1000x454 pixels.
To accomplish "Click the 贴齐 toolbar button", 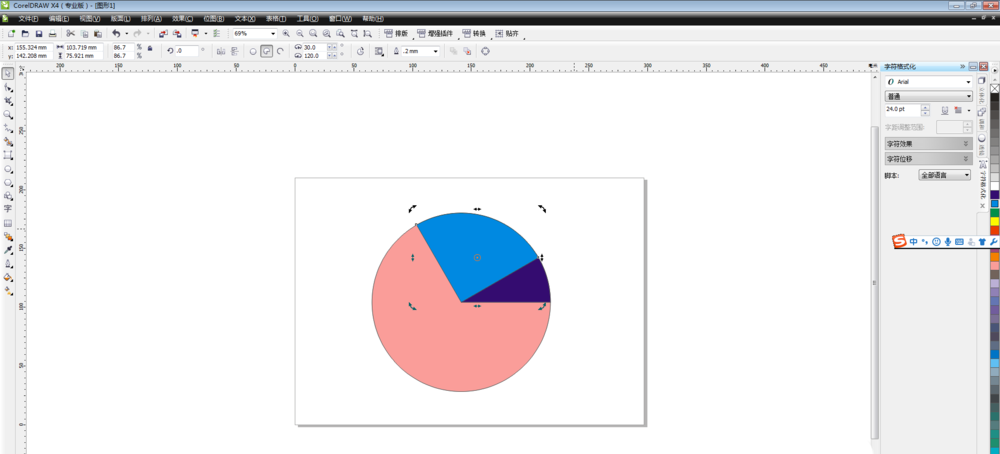I will (x=507, y=33).
